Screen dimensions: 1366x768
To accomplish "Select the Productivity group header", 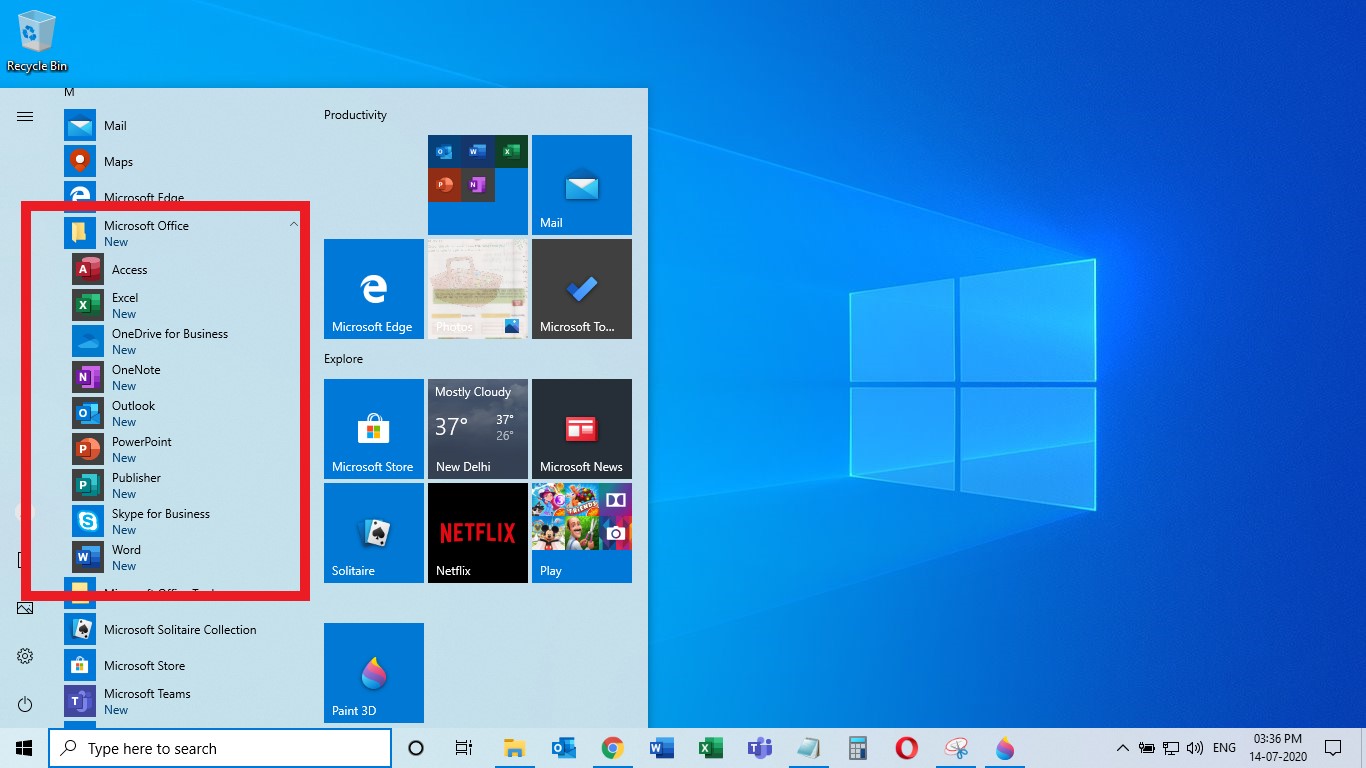I will tap(355, 115).
